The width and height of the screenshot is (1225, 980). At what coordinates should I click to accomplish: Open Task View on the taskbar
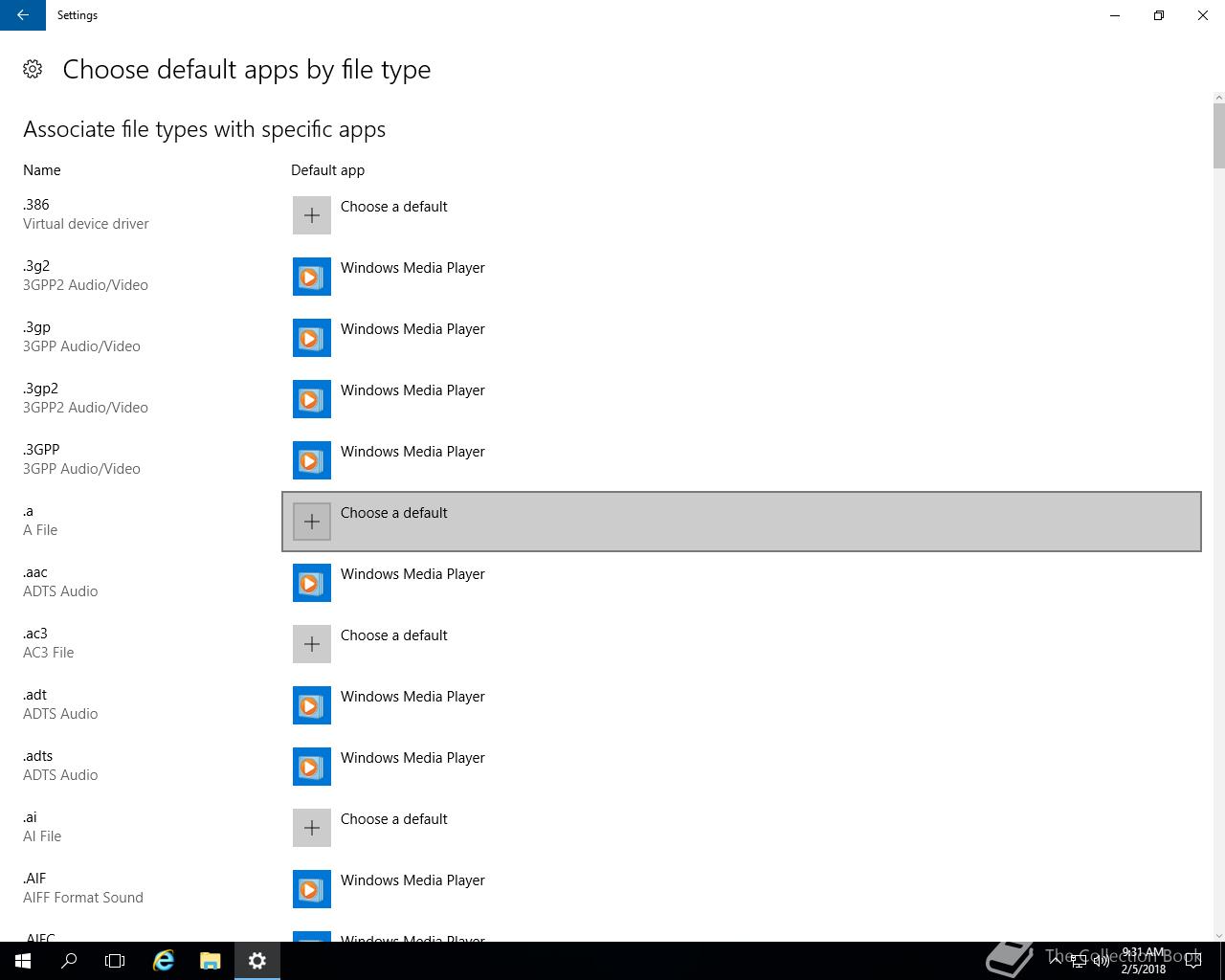pos(115,961)
